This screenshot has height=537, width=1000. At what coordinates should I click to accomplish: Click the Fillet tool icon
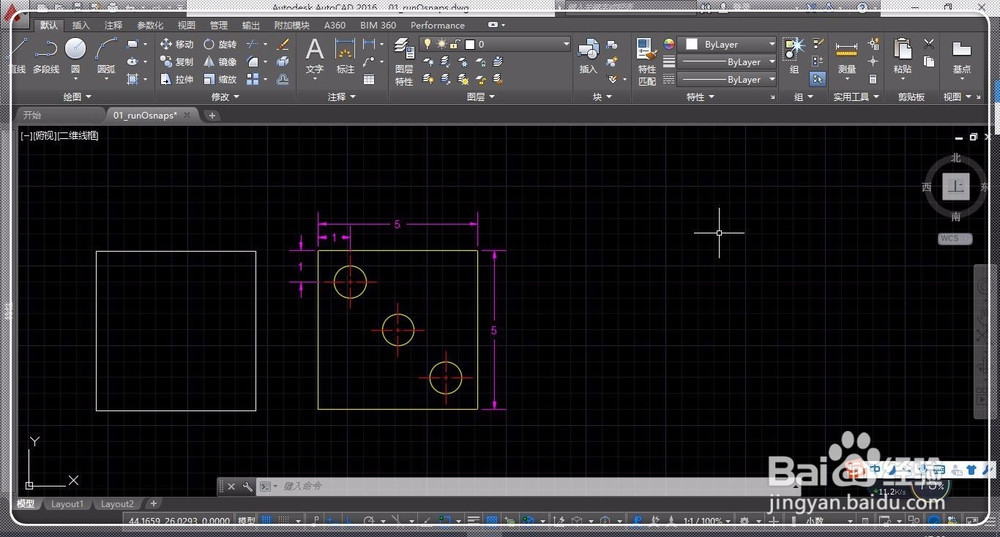(x=253, y=62)
